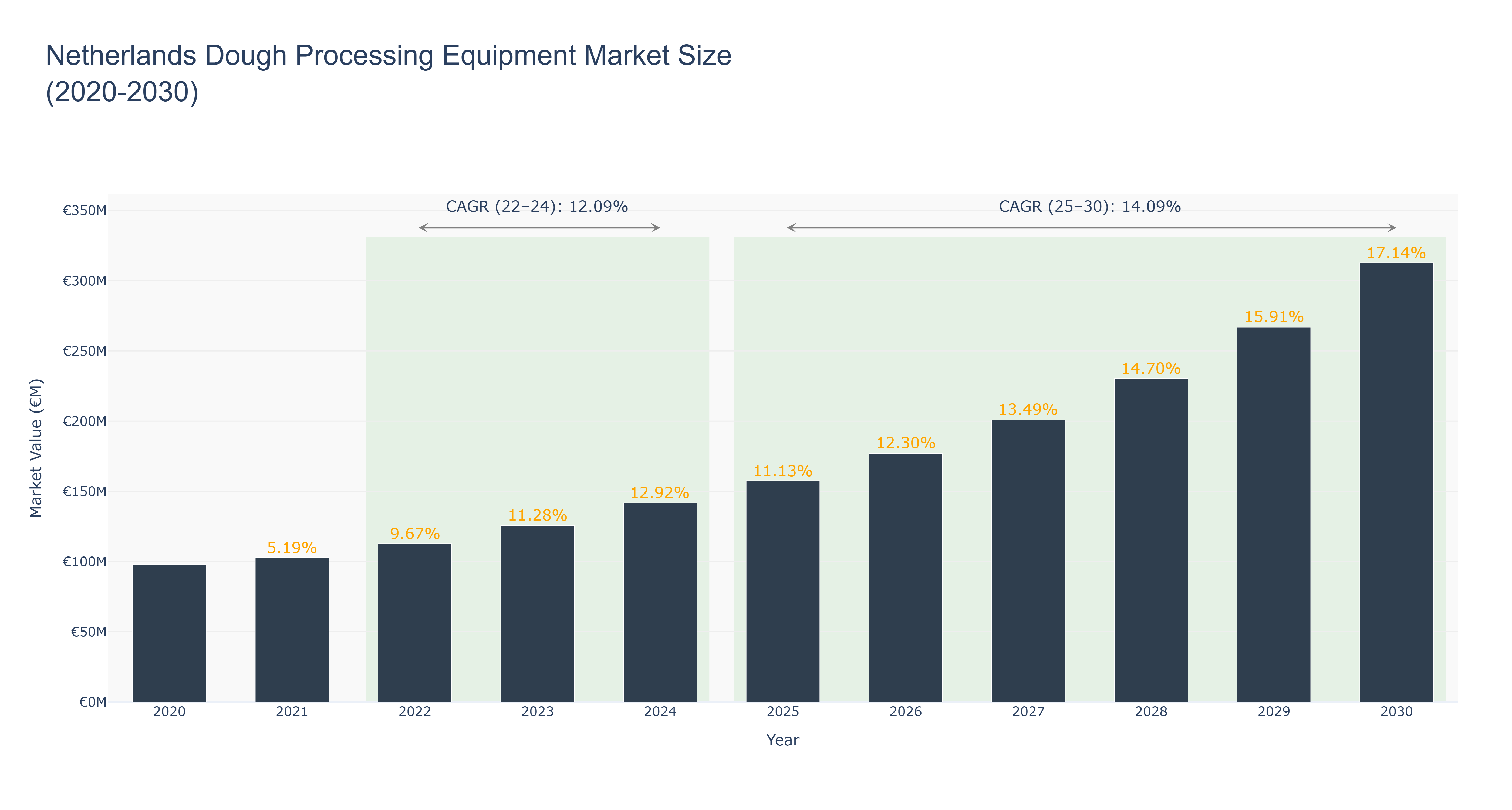Click the 2022 x-axis tick label
Screen dimensions: 1512x810
[x=414, y=712]
